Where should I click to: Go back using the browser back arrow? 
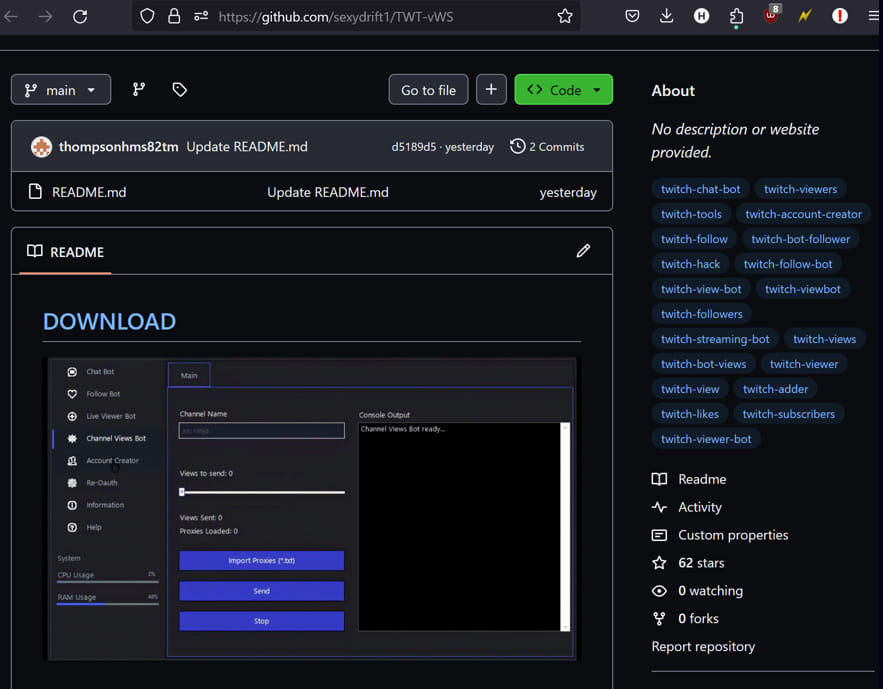11,16
